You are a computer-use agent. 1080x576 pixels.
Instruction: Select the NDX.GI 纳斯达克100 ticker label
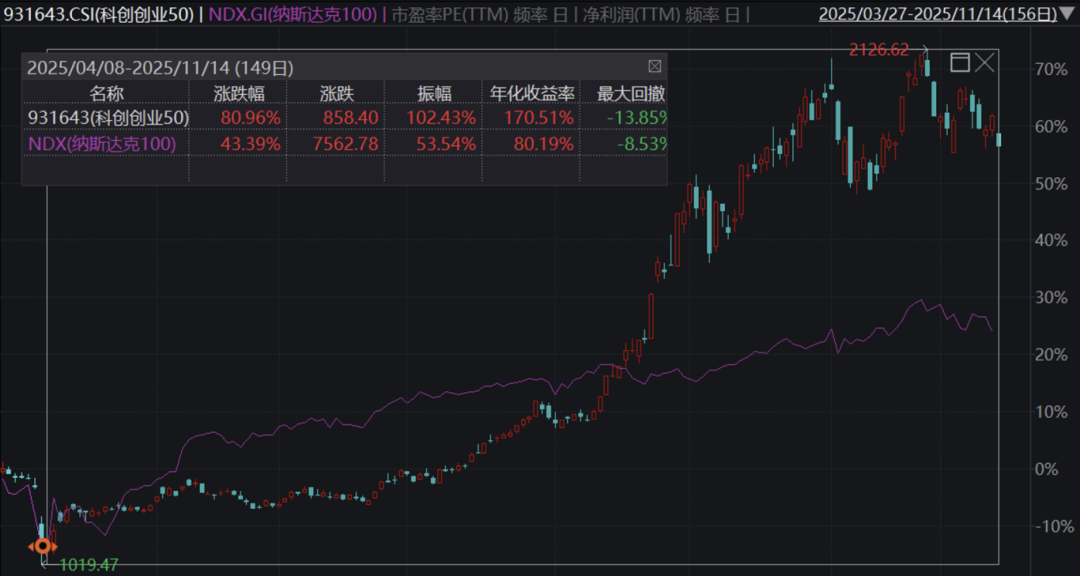tap(296, 15)
